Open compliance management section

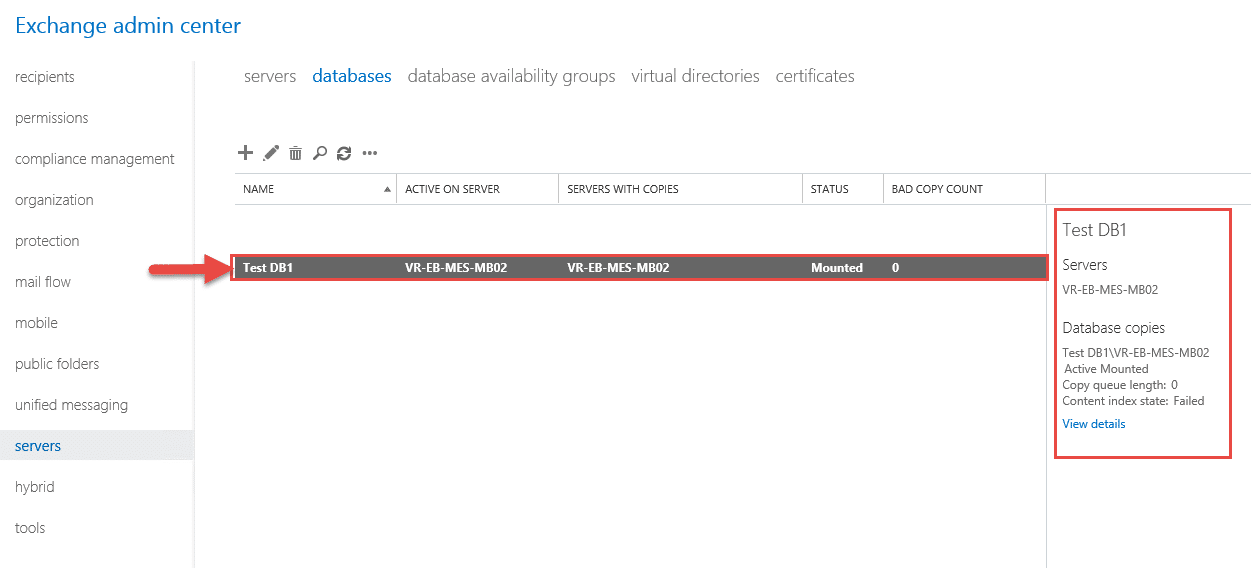pos(95,159)
